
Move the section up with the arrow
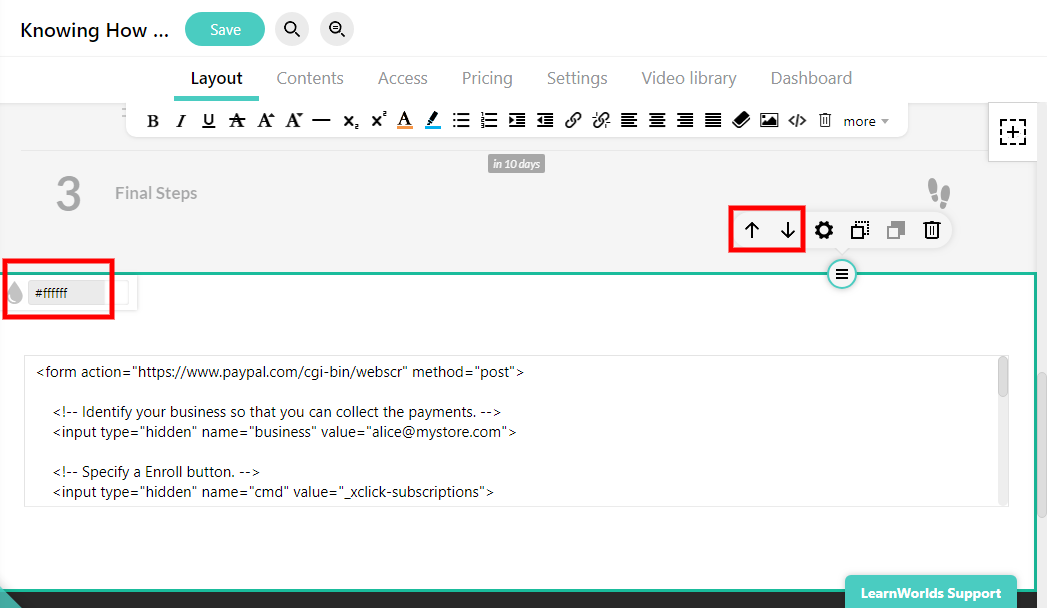tap(752, 230)
